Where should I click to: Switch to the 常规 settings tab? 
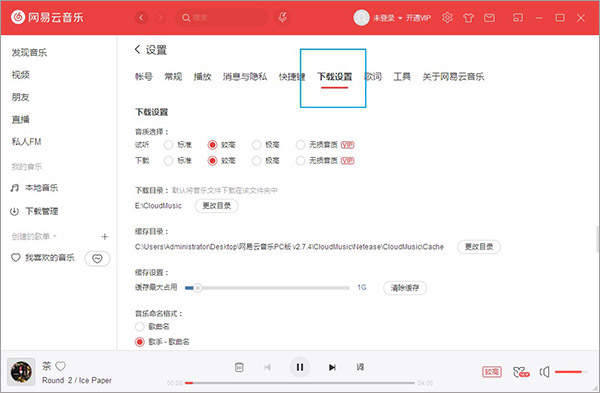click(x=173, y=77)
